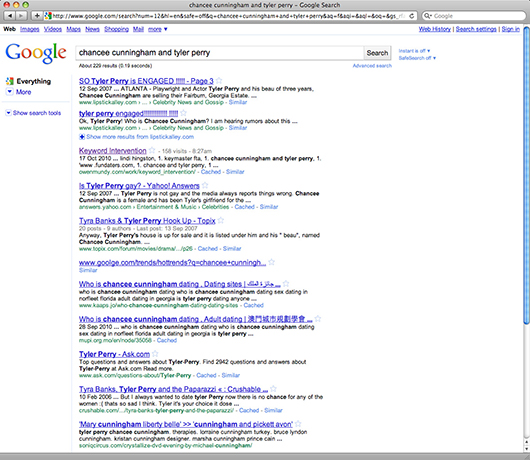Switch to the Maps tab

click(73, 29)
